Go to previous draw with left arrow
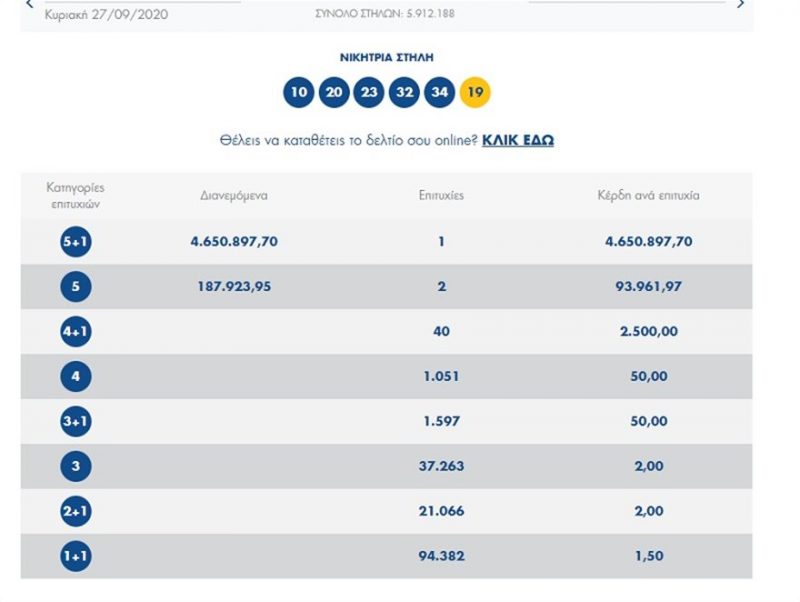Screen dimensions: 800x602 pos(30,5)
